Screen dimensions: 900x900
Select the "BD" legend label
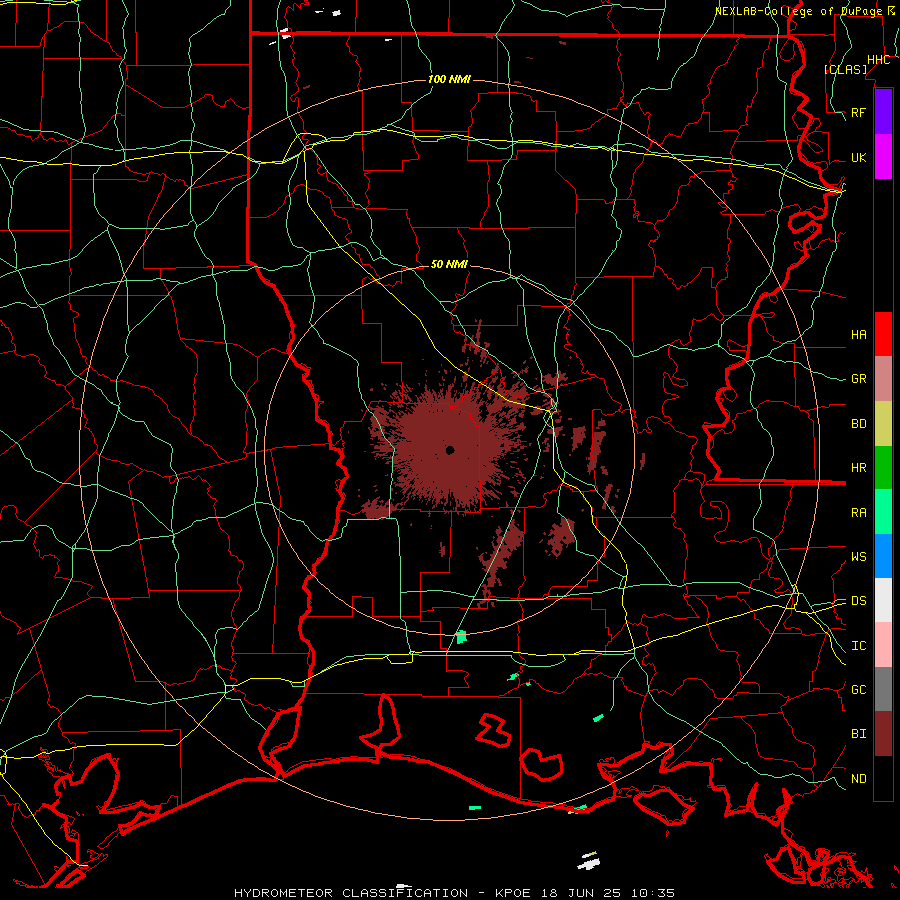coord(858,424)
